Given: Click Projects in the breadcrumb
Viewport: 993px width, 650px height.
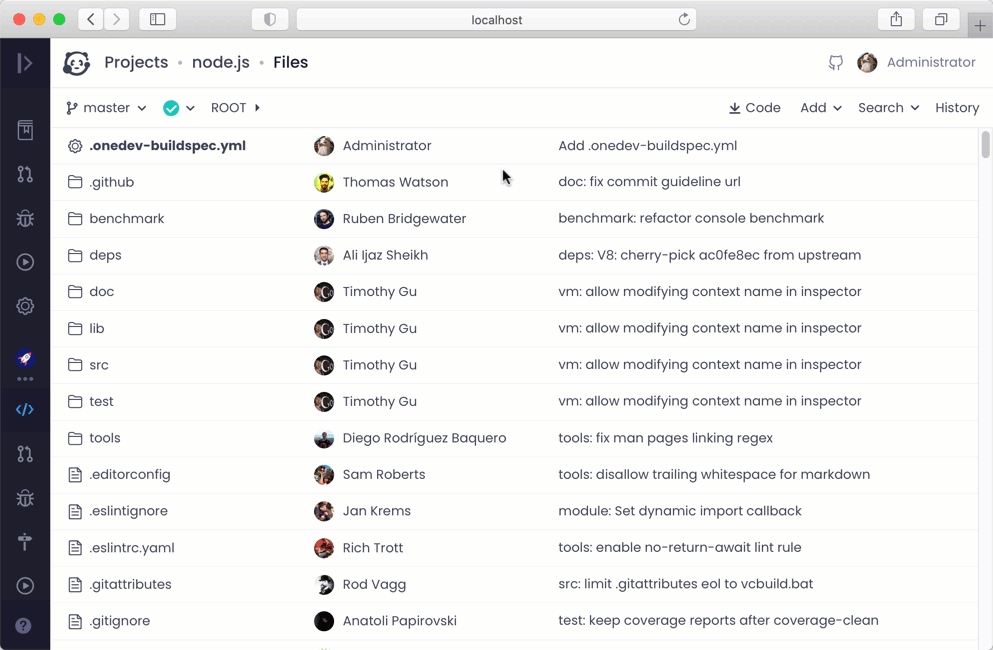Looking at the screenshot, I should pos(136,62).
